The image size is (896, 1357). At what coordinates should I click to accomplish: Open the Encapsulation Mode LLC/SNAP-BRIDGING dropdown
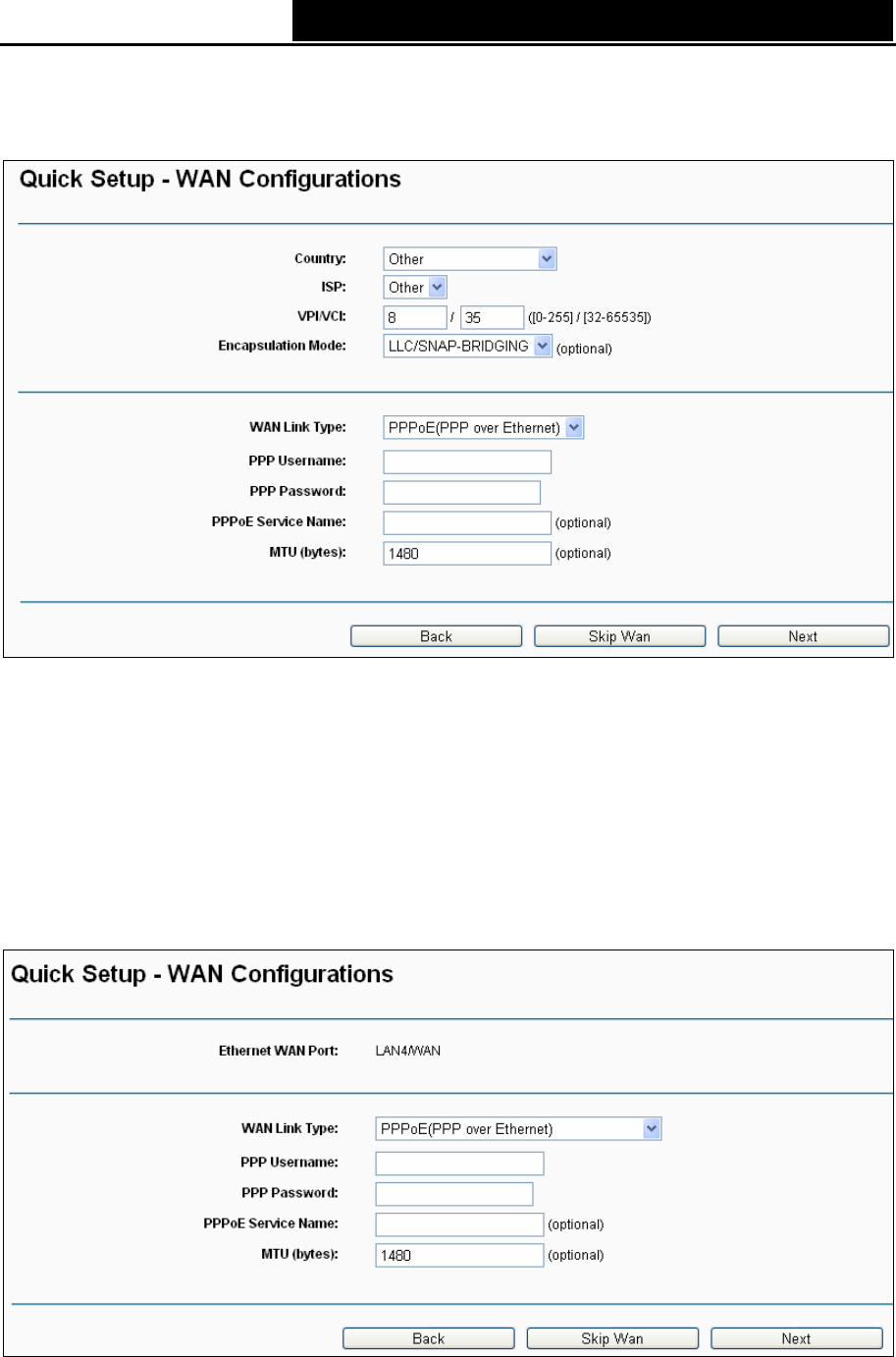coord(468,347)
